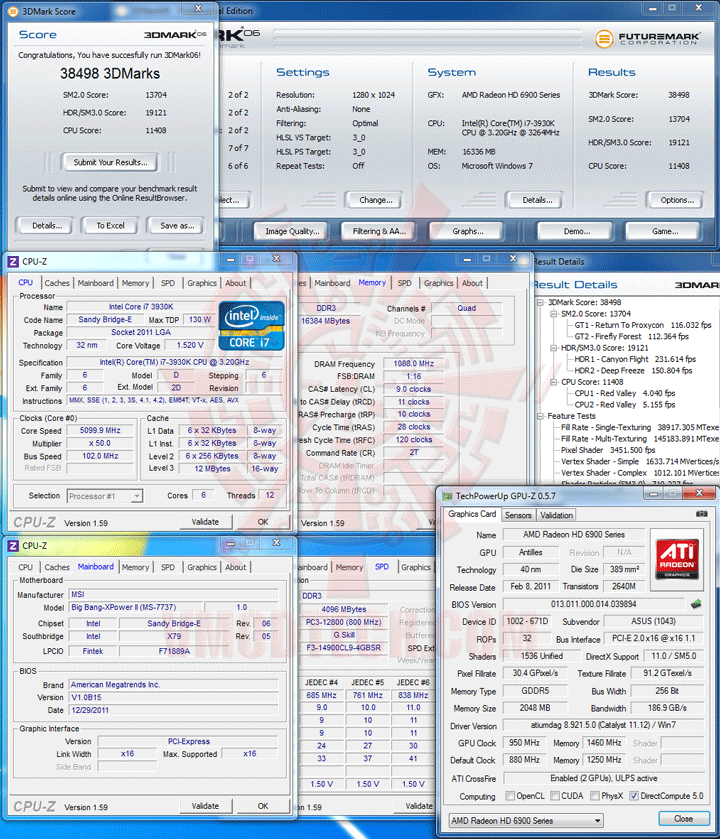Collapse the CPU Score: 11408 node
Image resolution: width=720 pixels, height=839 pixels.
pyautogui.click(x=554, y=382)
